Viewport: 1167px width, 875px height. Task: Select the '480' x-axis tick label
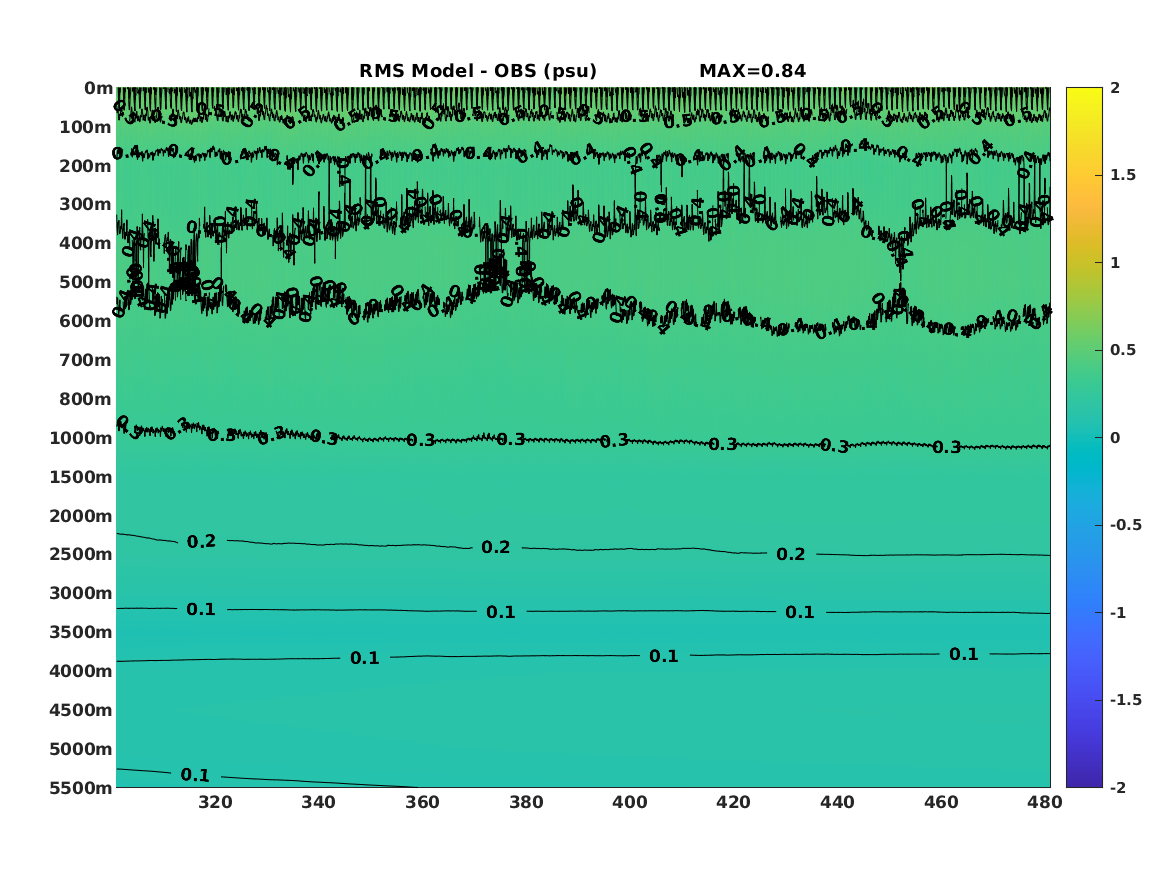(1045, 802)
